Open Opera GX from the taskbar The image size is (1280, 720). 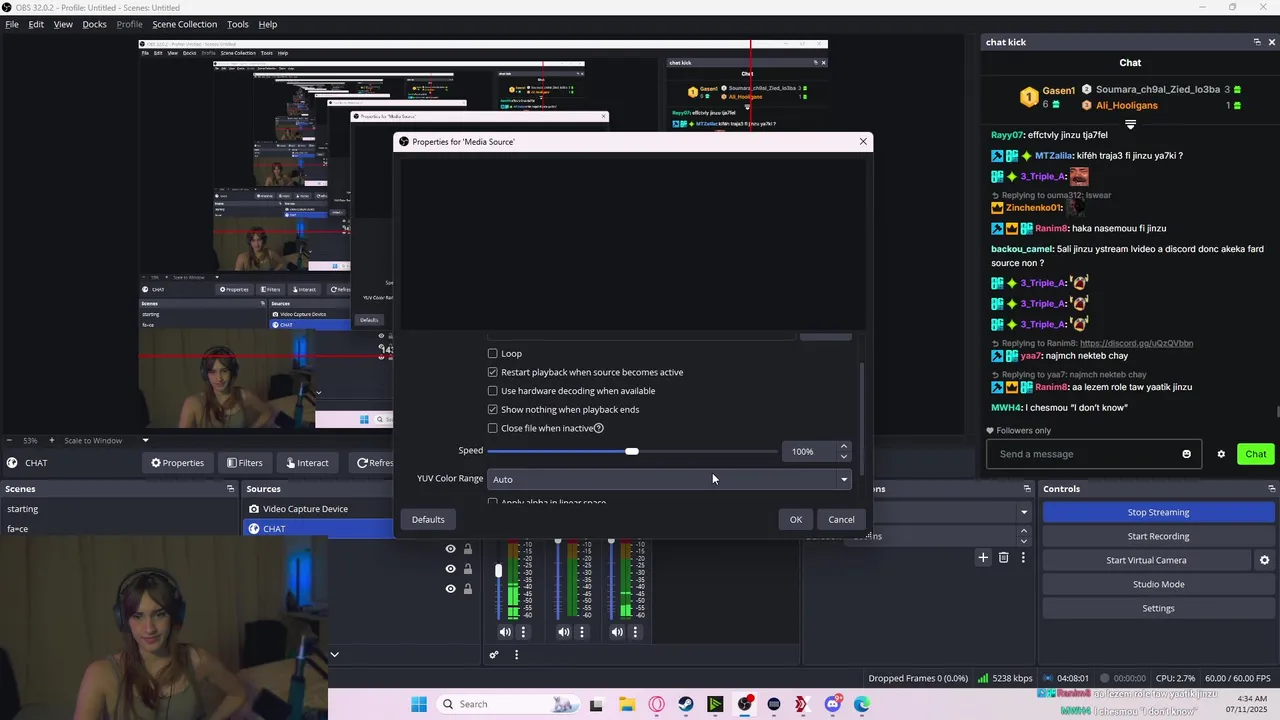pos(657,704)
